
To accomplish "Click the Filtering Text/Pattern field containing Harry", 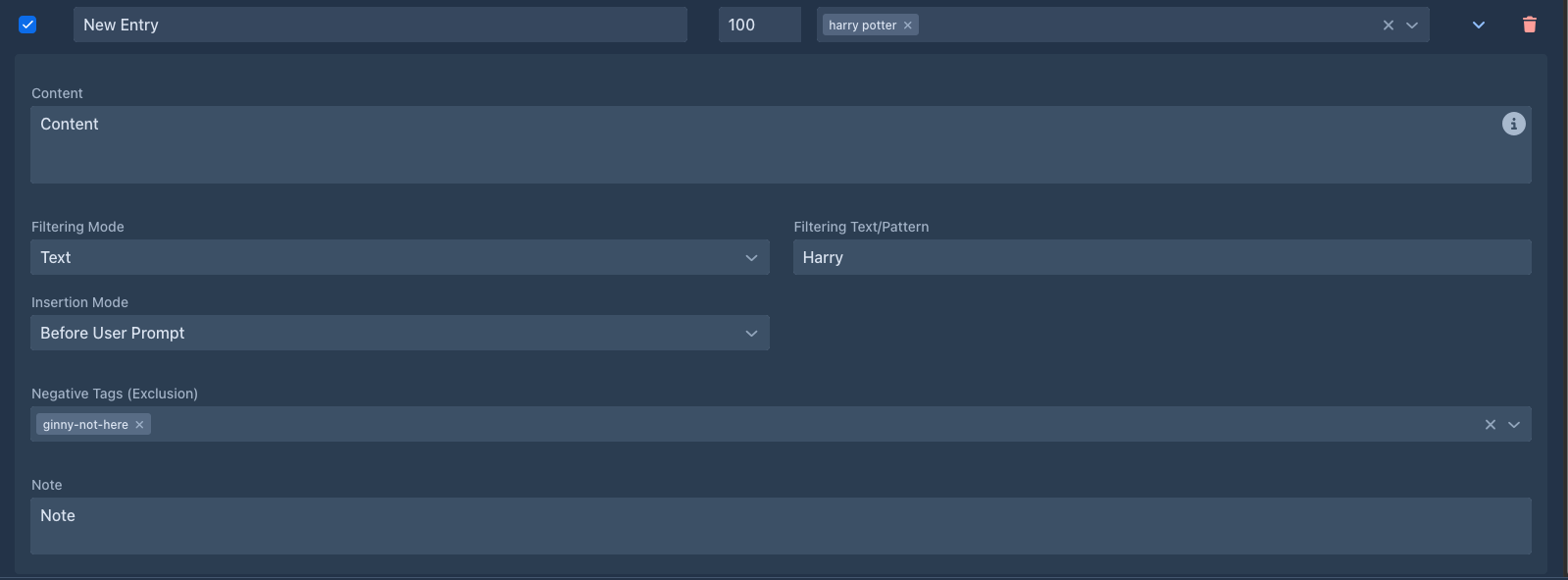I will click(x=1162, y=257).
